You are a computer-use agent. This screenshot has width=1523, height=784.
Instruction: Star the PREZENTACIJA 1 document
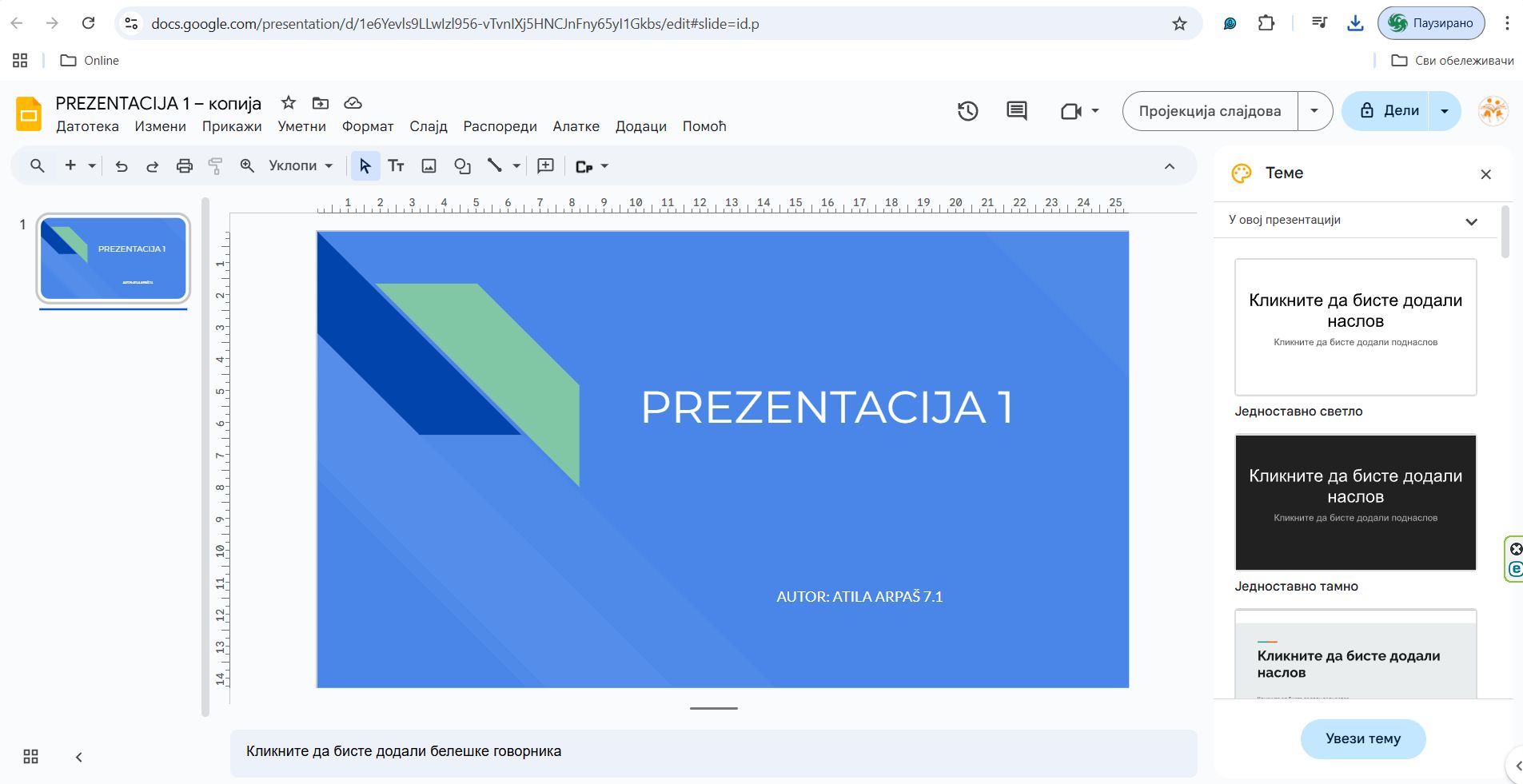coord(289,103)
